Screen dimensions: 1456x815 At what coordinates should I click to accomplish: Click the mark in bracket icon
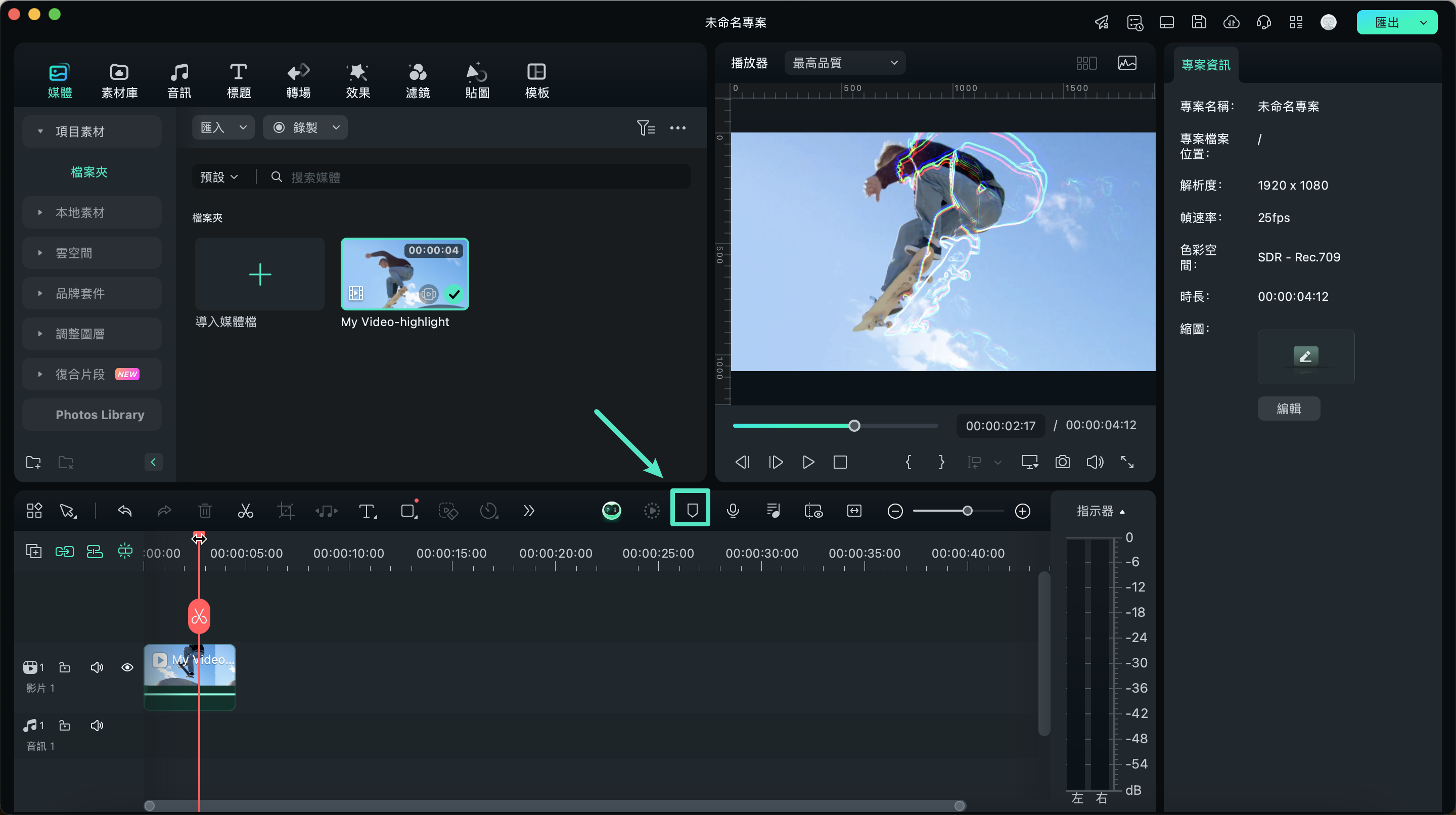(x=908, y=462)
